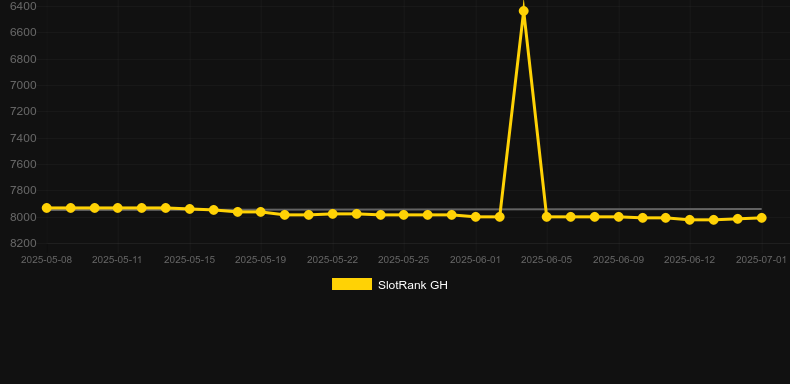The image size is (790, 384).
Task: Click the data point above 2025-05-25 label
Action: (404, 215)
